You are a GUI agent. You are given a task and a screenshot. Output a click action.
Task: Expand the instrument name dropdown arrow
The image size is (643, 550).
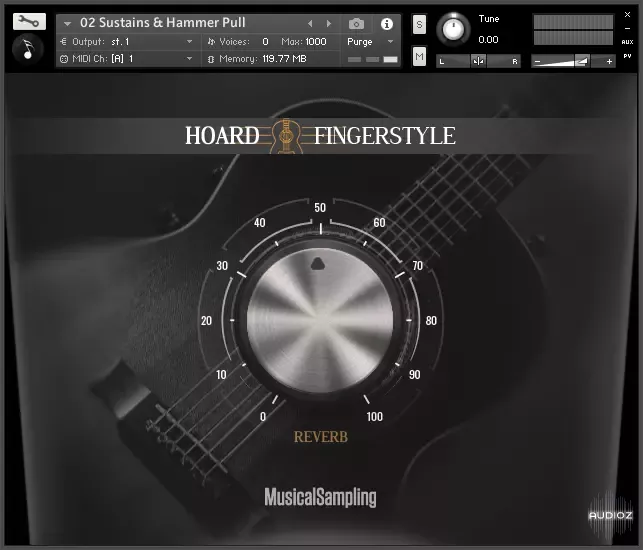[x=67, y=24]
